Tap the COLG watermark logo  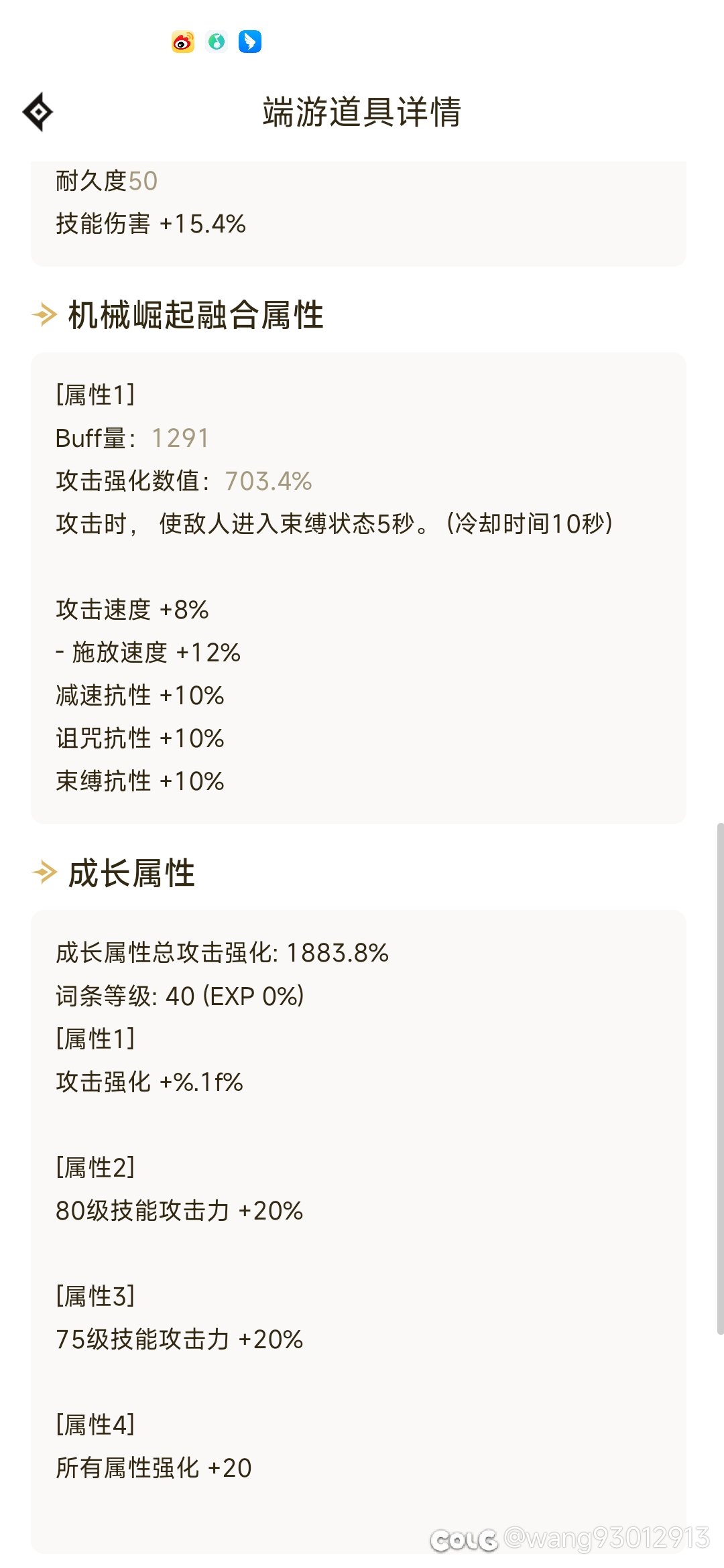[x=464, y=1540]
